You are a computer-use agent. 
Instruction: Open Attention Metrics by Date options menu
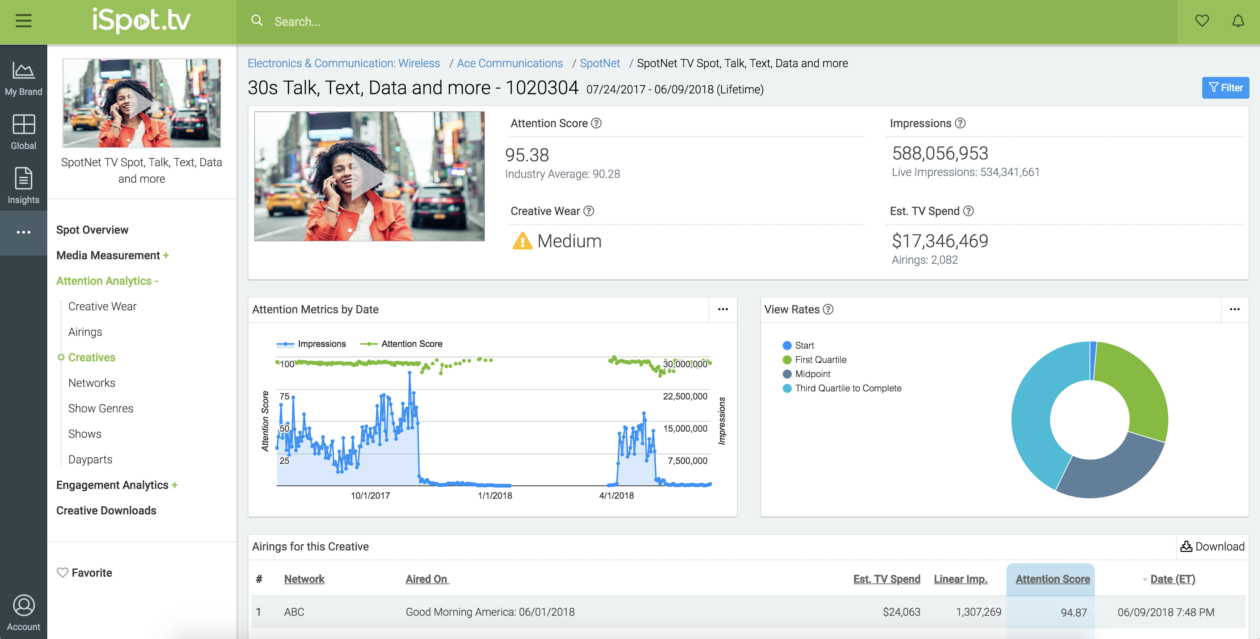point(723,310)
